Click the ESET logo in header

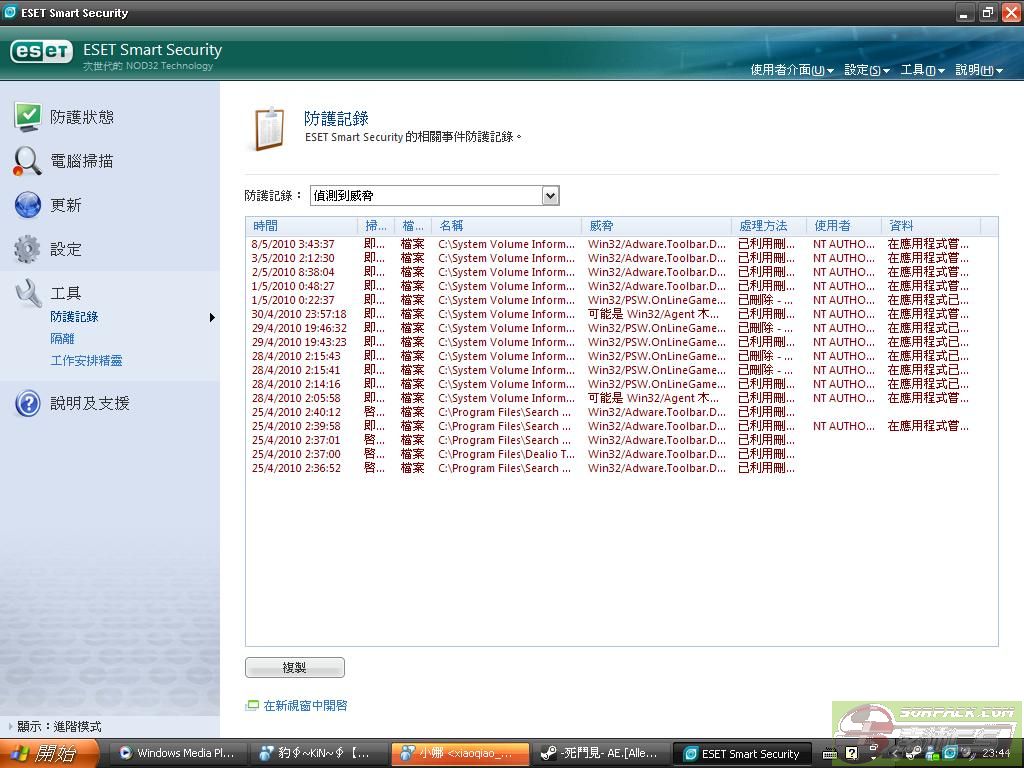(41, 53)
